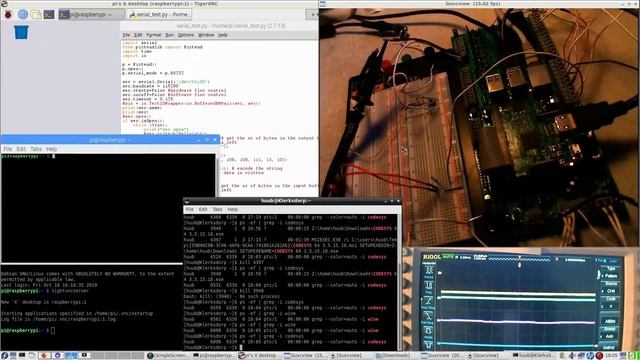Switch to pi's X desktop taskbar entry
The image size is (640, 360).
(260, 356)
